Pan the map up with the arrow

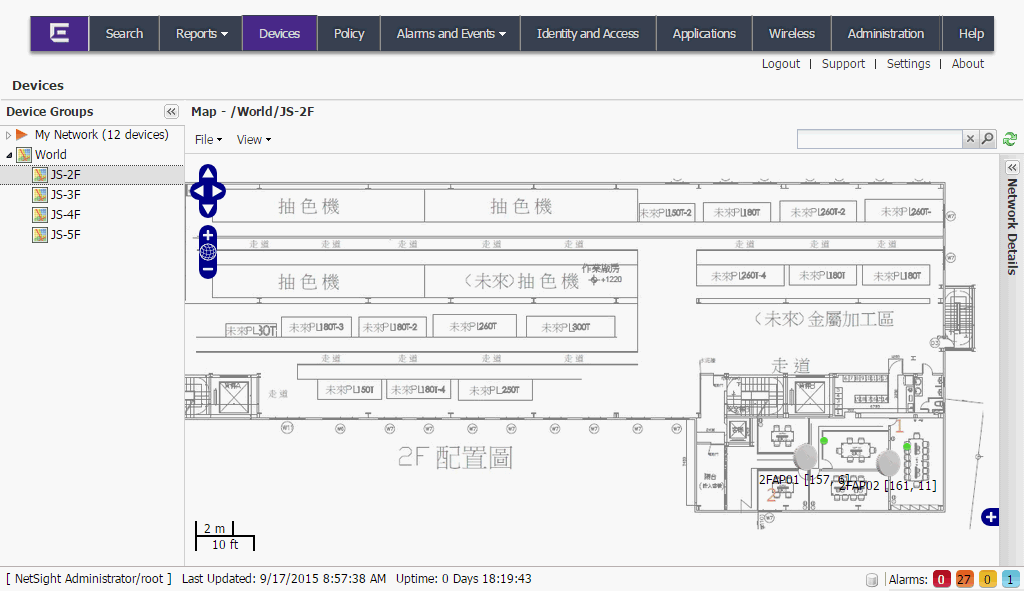208,174
